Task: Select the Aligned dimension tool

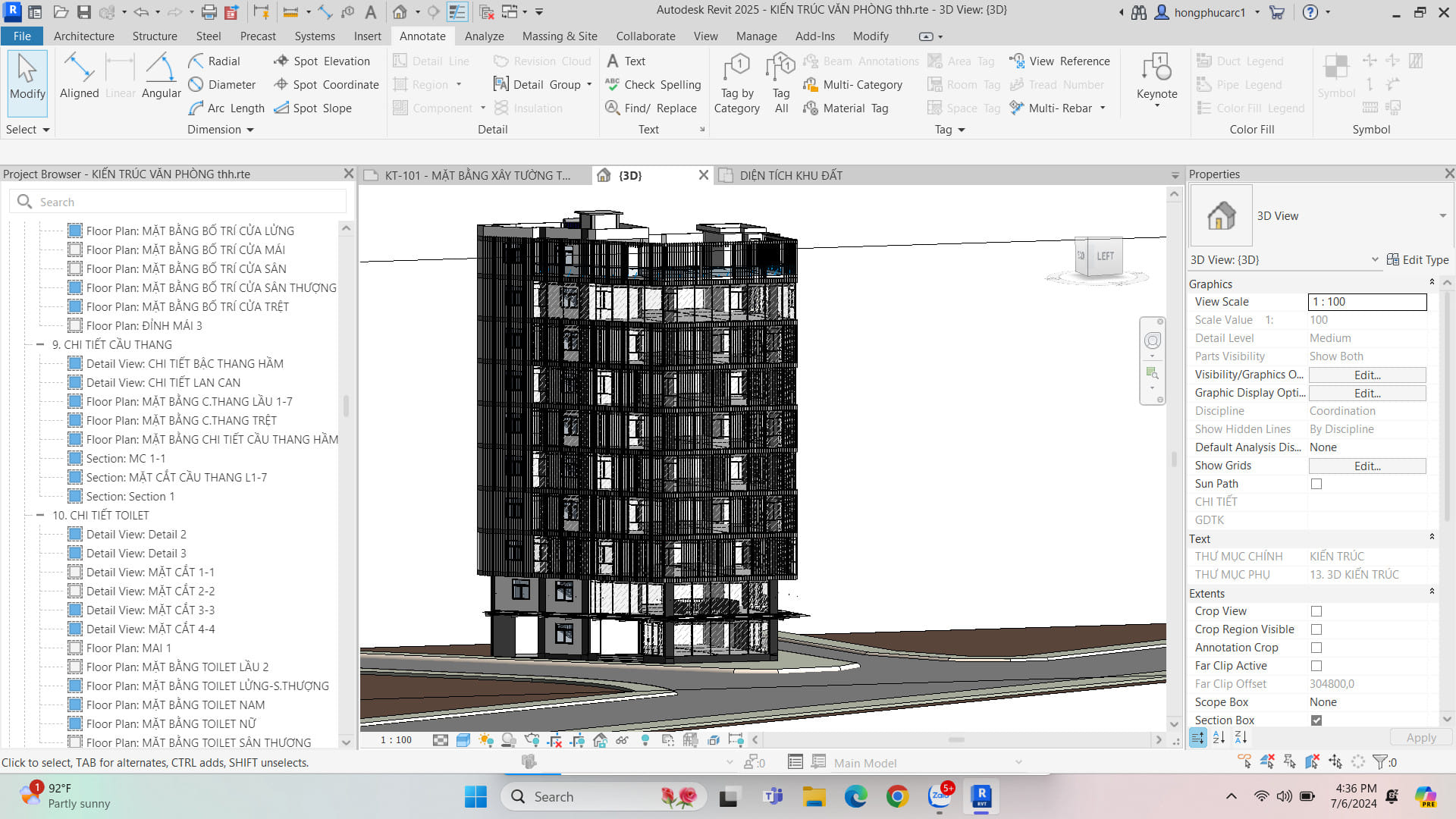Action: (79, 76)
